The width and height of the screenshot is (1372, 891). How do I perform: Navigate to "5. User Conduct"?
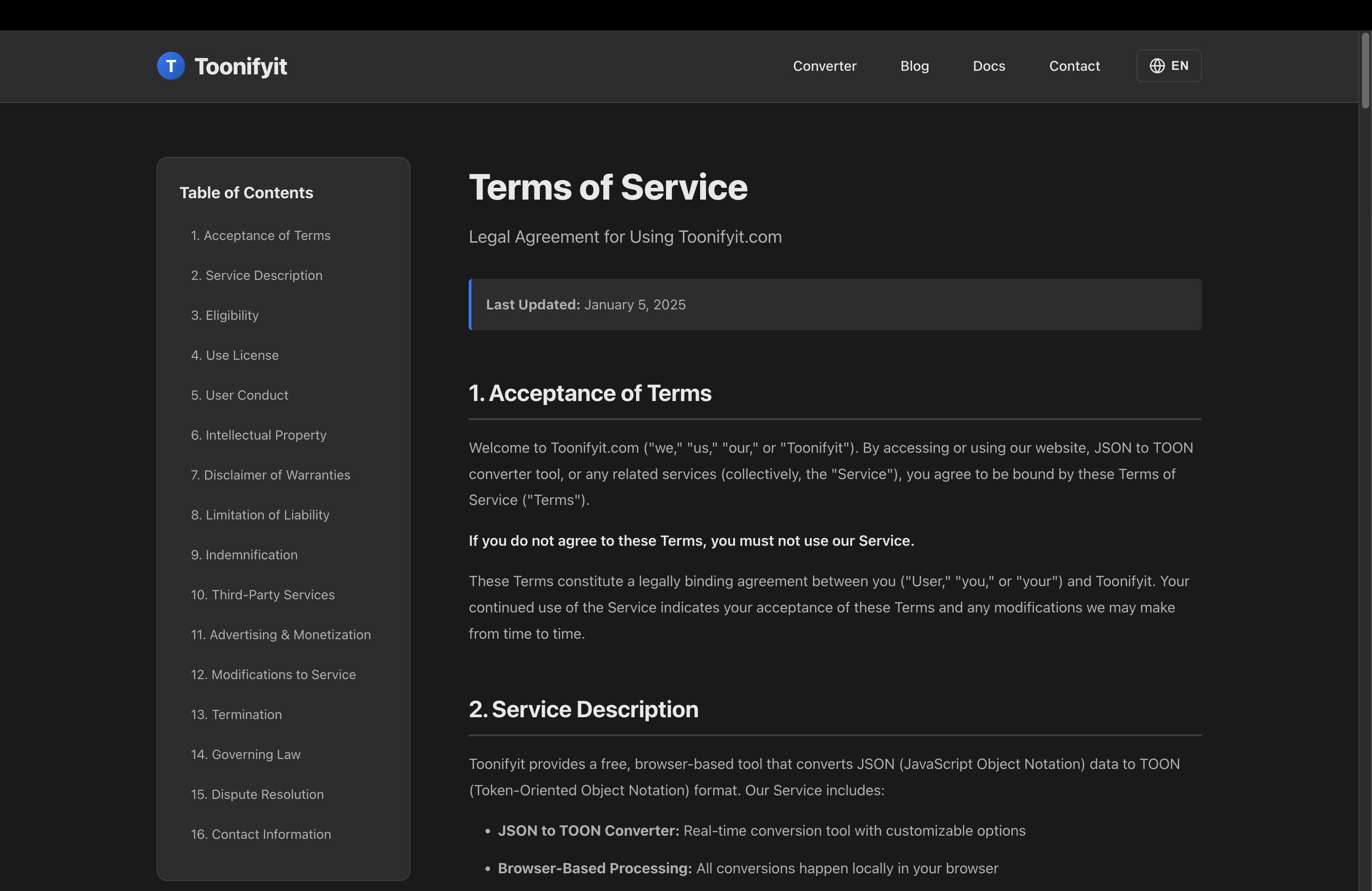coord(239,395)
